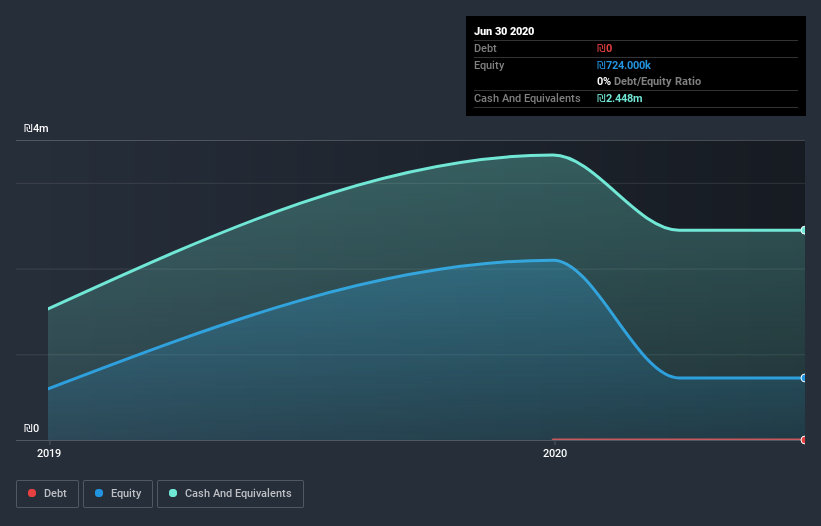Screen dimensions: 821x526
Task: Click the teal Cash legend dot
Action: (173, 493)
